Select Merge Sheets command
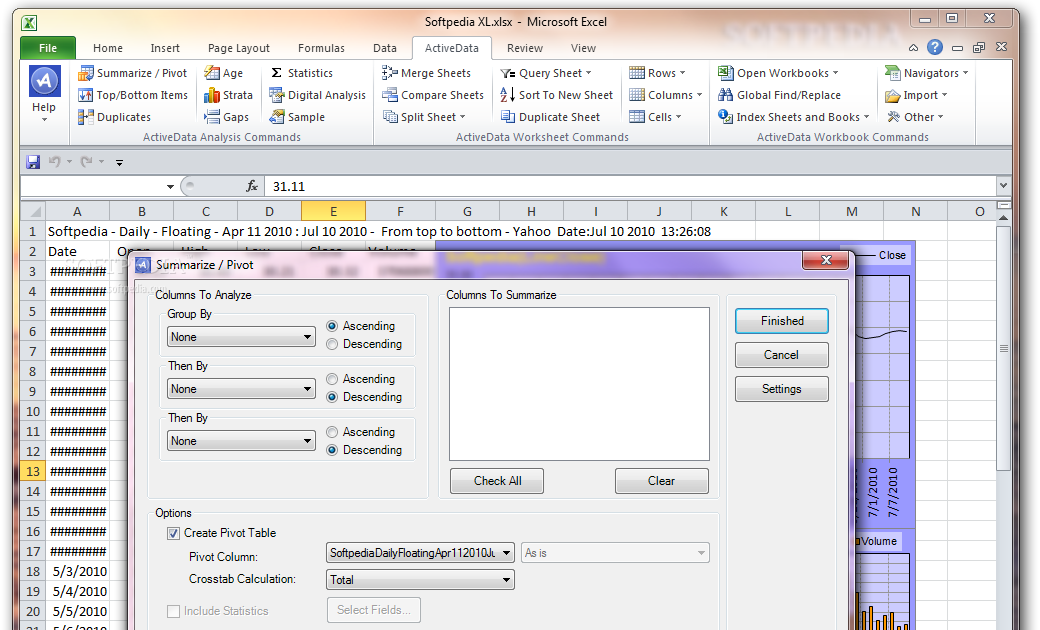The image size is (1040, 630). point(426,73)
